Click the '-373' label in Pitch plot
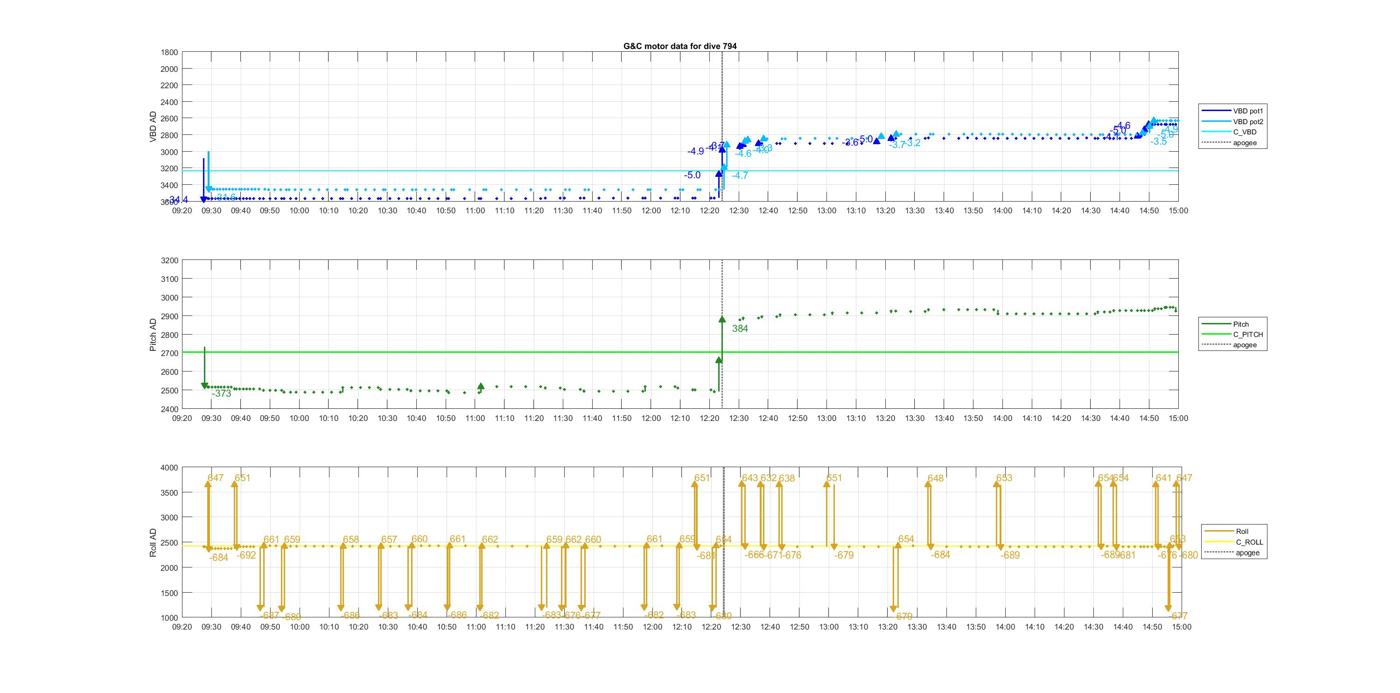Image resolution: width=1400 pixels, height=693 pixels. click(x=221, y=394)
